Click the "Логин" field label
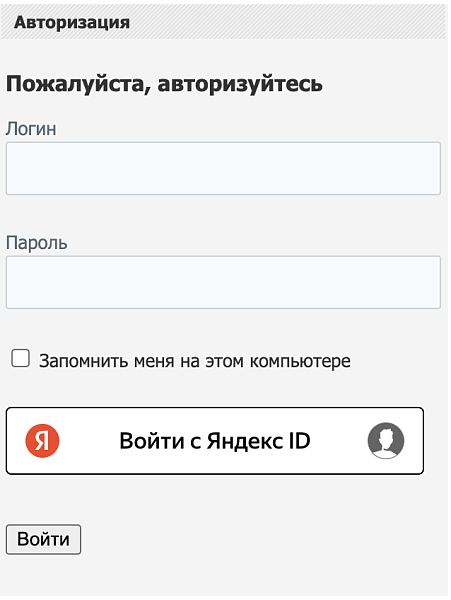451x600 pixels. pos(31,129)
